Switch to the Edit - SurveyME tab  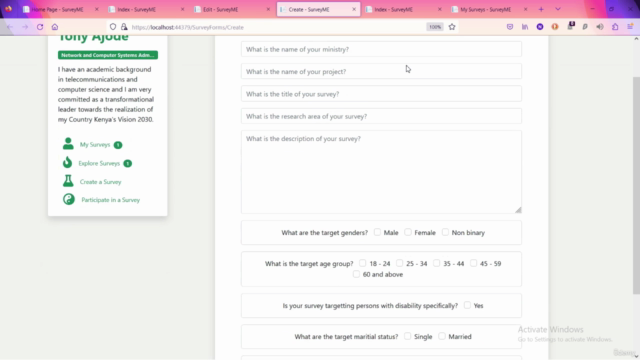click(x=231, y=9)
